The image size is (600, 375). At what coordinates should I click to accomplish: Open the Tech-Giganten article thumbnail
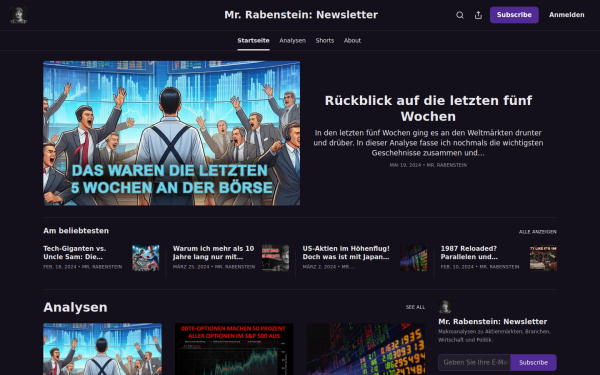pos(146,258)
